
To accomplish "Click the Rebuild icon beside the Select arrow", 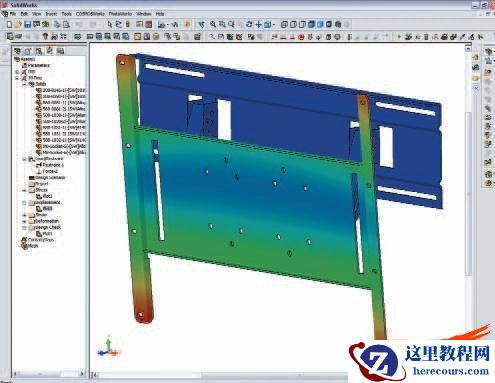I will [118, 24].
